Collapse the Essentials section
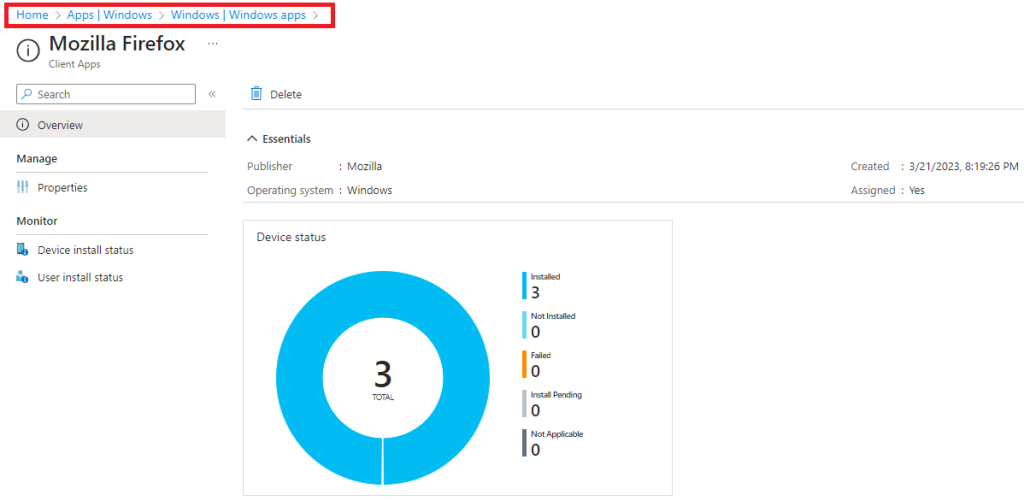This screenshot has width=1024, height=501. pos(279,139)
